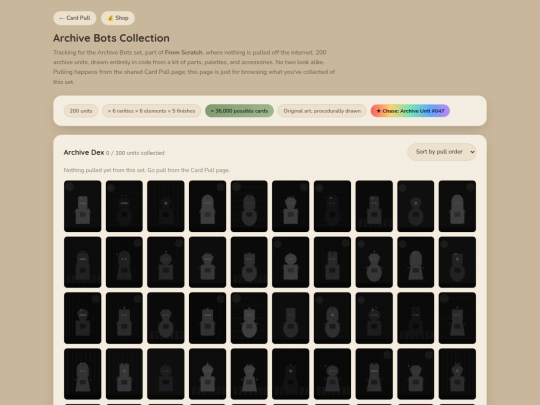Select fourth locked card in first row
The height and width of the screenshot is (405, 540).
click(x=208, y=206)
